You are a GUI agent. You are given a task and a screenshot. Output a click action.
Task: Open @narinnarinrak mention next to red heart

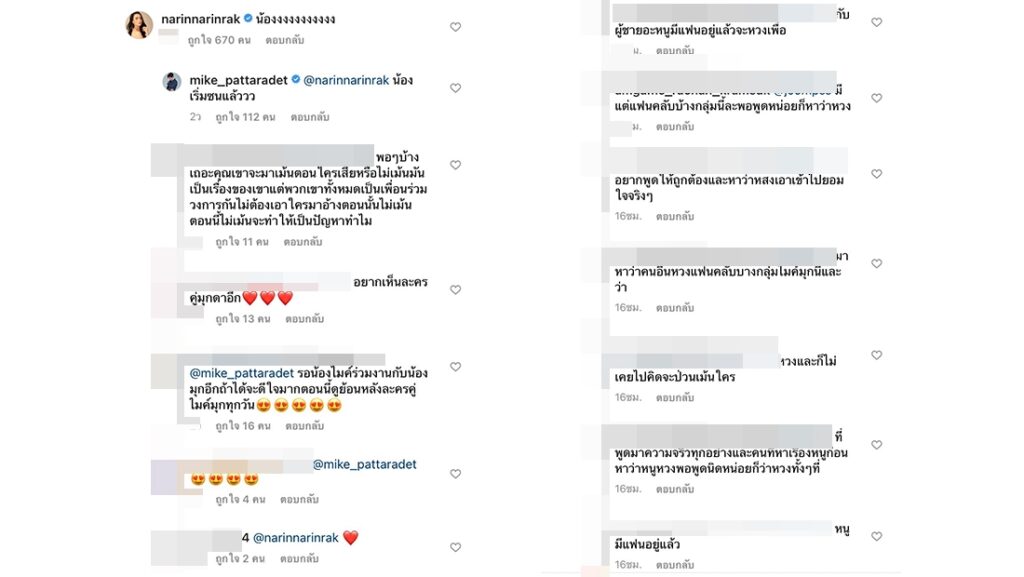[x=296, y=538]
